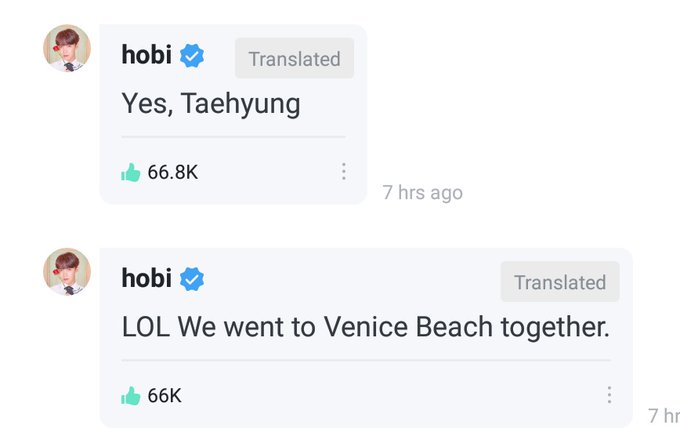Viewport: 680px width, 443px height.
Task: Click the 66K like count
Action: tap(164, 396)
